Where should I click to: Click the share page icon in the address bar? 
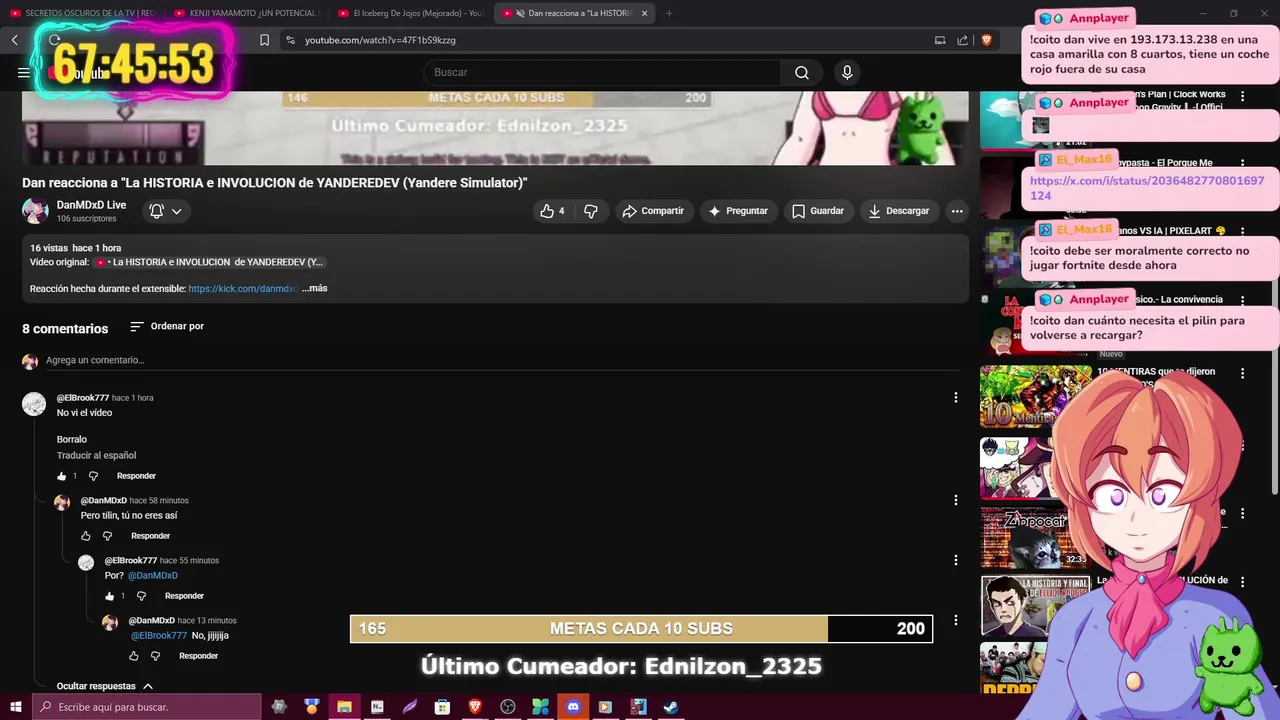click(x=962, y=40)
